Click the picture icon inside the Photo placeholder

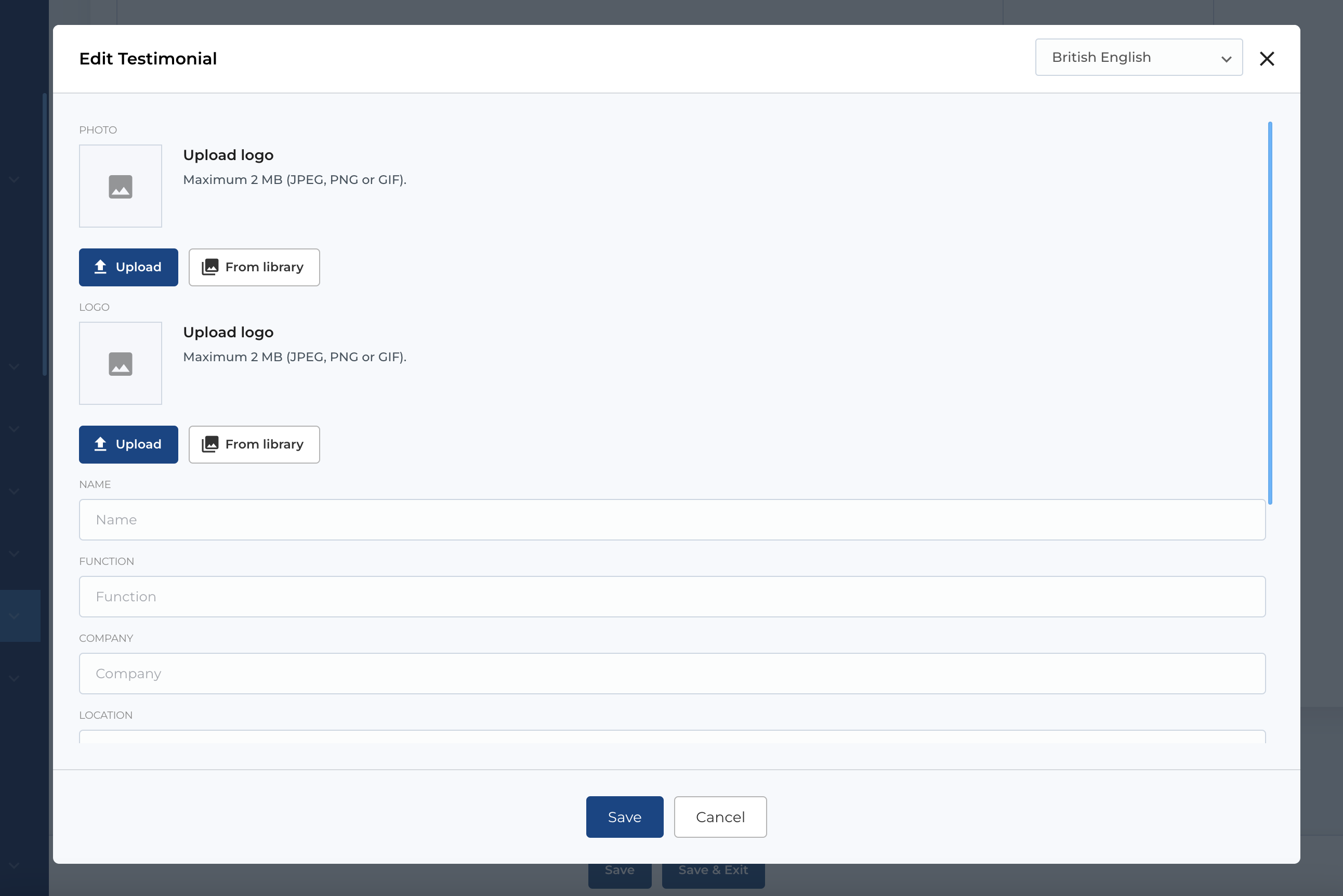point(120,187)
